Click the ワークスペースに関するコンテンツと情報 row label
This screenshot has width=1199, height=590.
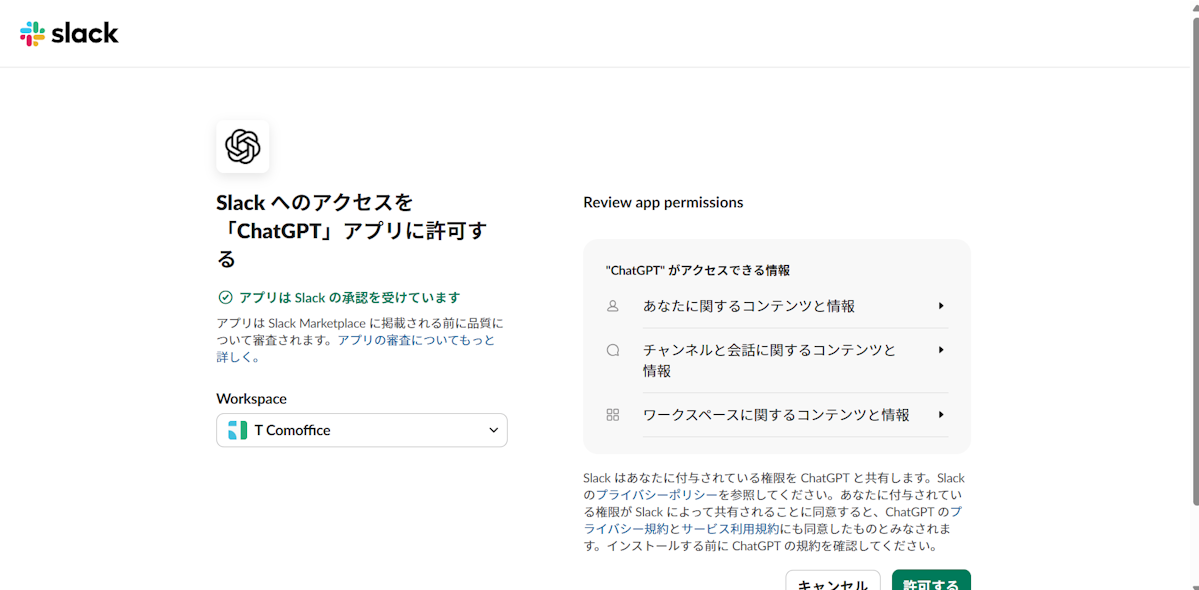coord(776,415)
